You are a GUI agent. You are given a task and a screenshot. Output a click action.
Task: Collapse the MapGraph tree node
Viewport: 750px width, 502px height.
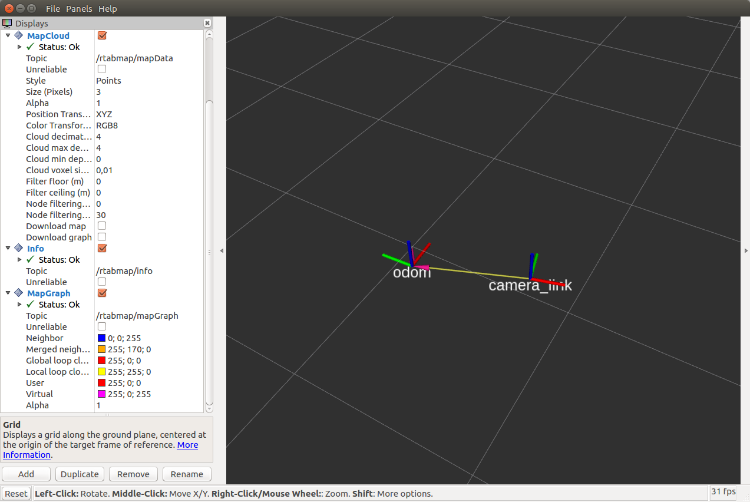(x=8, y=293)
